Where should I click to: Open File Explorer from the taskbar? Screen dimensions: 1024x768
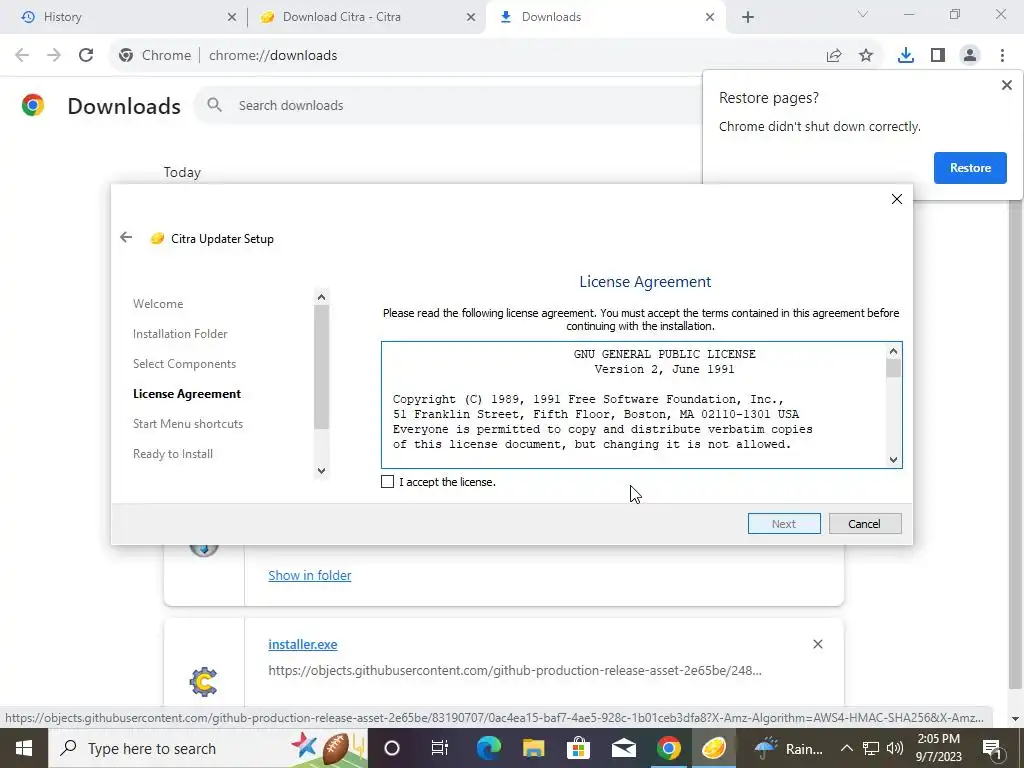(534, 748)
